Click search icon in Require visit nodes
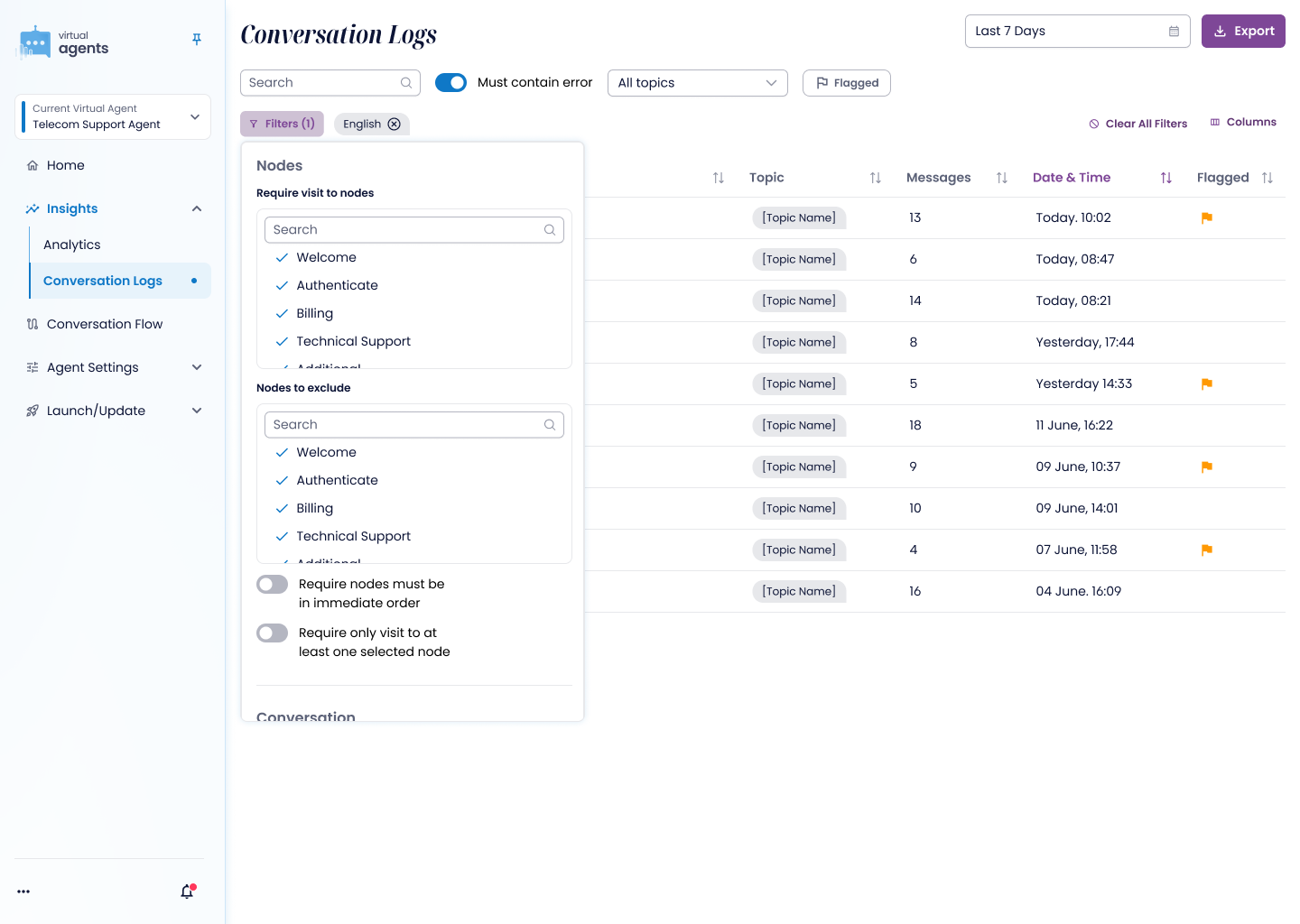This screenshot has height=924, width=1300. tap(550, 230)
